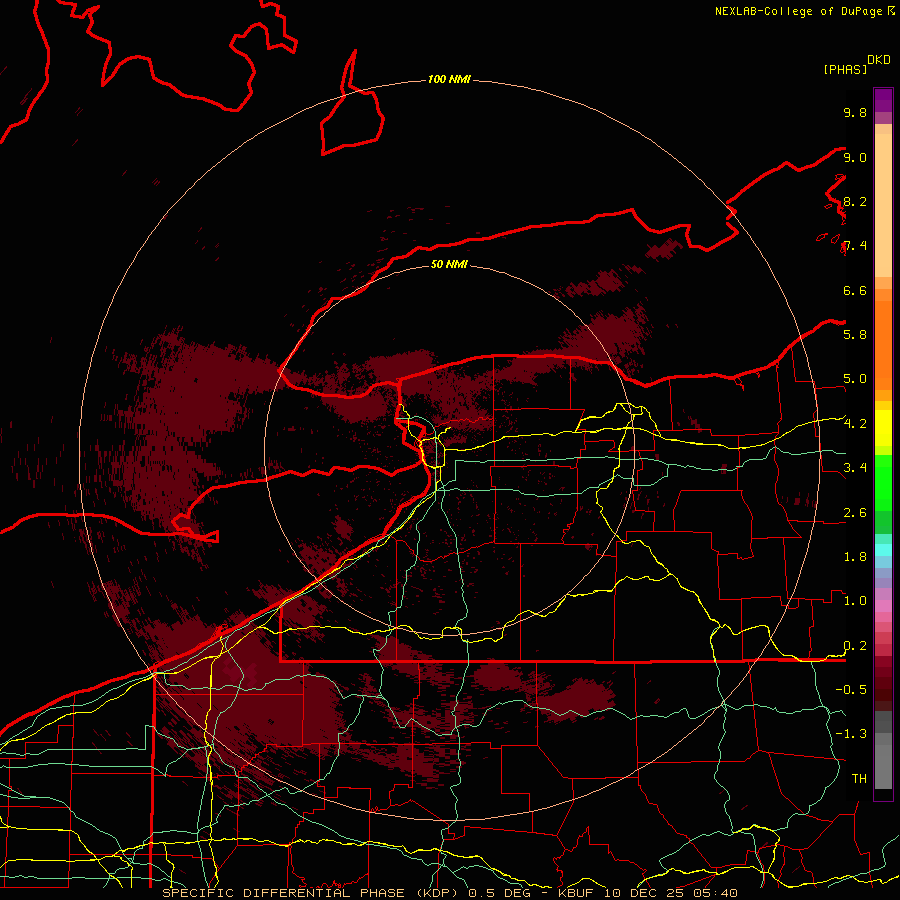This screenshot has height=900, width=900.
Task: Pick the large peach band of the color bar
Action: point(883,205)
